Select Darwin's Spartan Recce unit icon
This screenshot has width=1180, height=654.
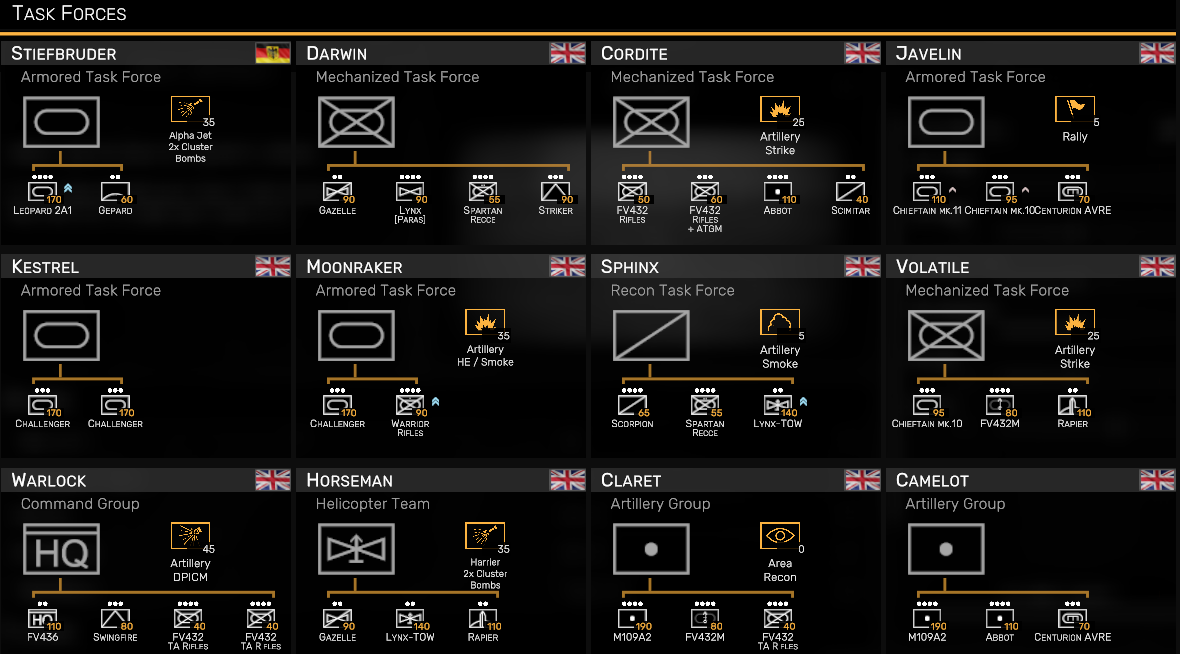[x=483, y=192]
